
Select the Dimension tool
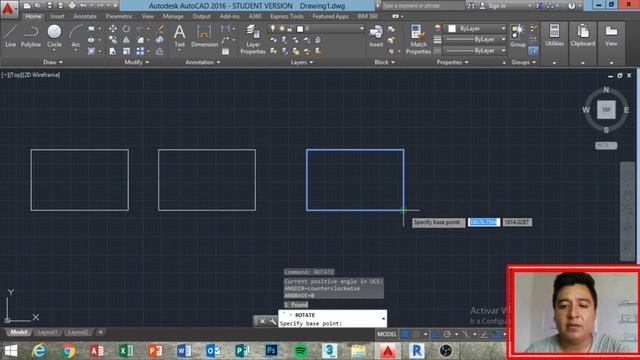click(x=204, y=36)
